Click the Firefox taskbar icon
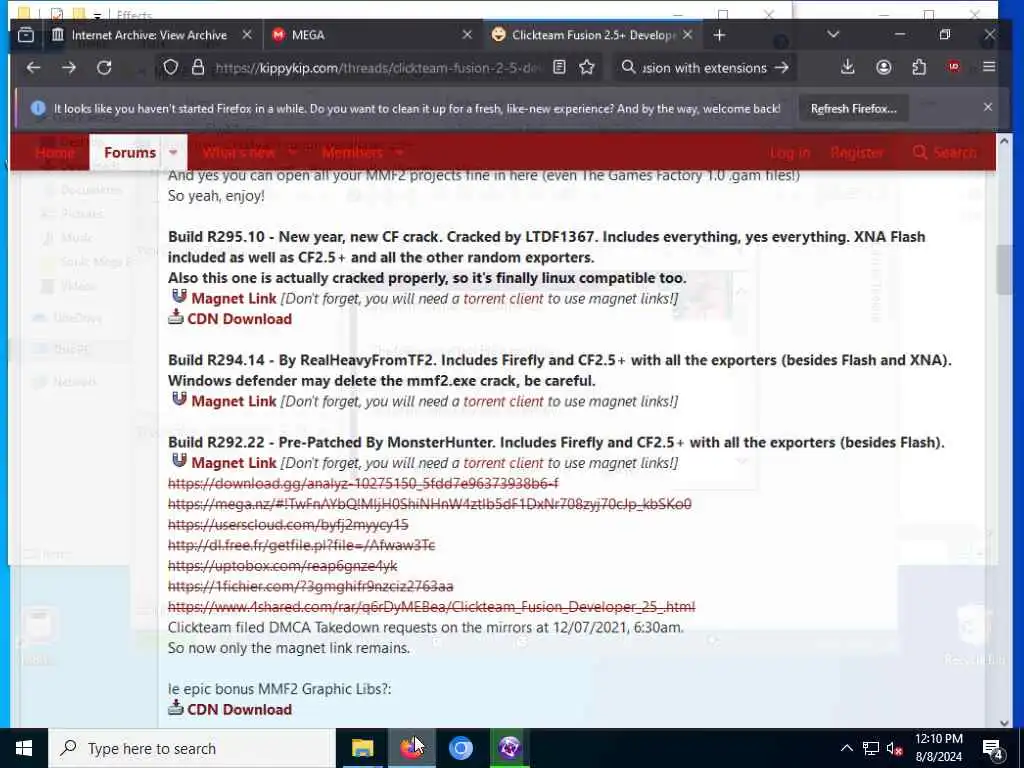1024x768 pixels. (411, 748)
